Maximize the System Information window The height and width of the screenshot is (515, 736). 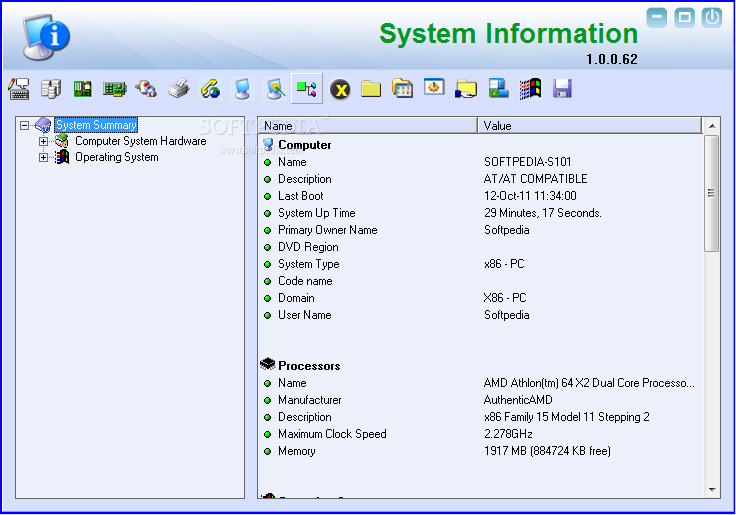(x=684, y=18)
